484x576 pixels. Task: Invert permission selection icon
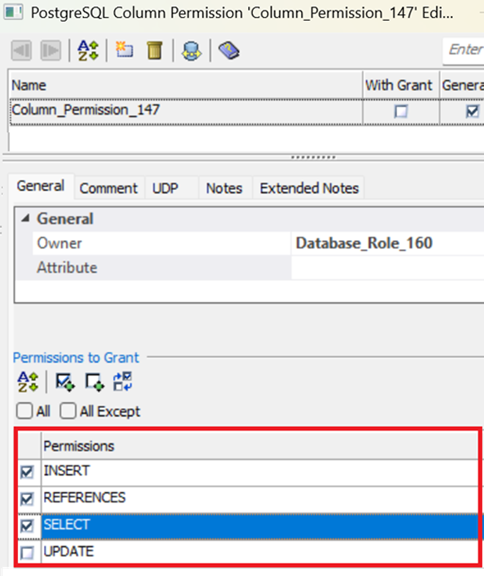(x=123, y=382)
